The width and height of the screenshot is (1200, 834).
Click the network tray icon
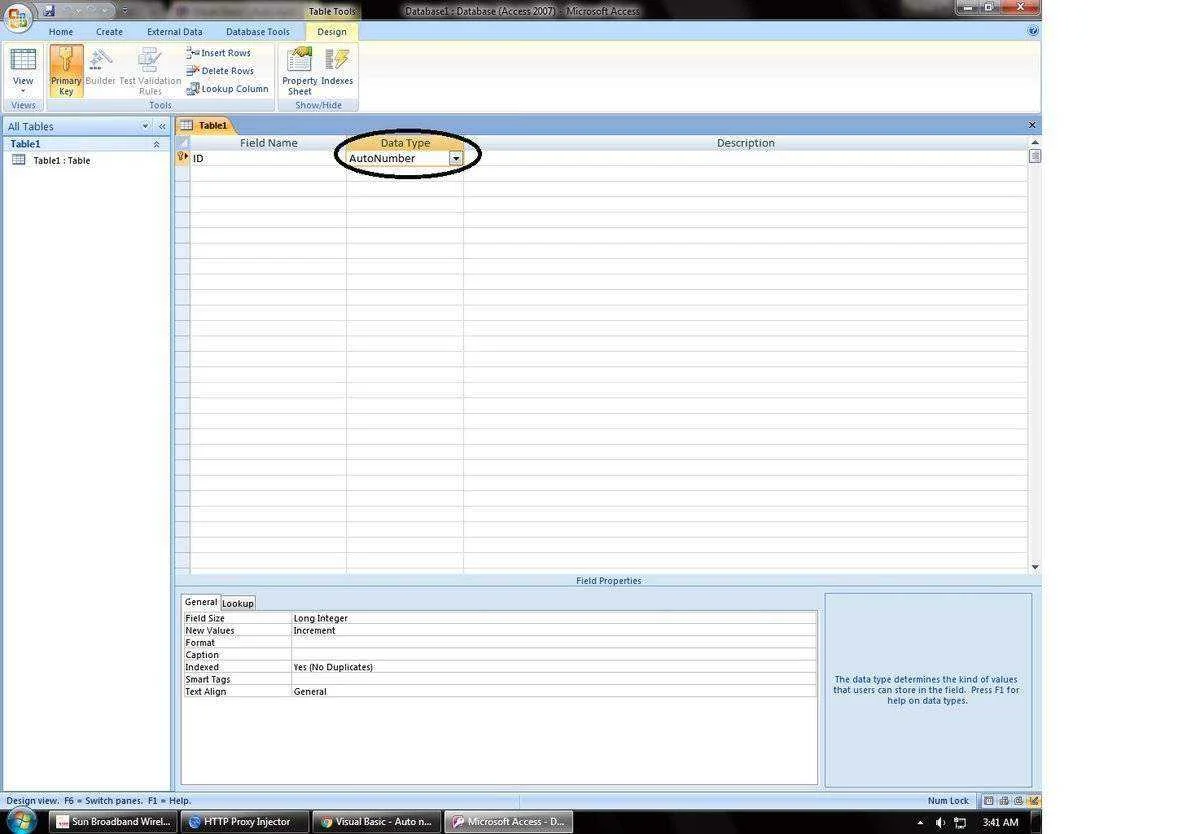tap(960, 822)
